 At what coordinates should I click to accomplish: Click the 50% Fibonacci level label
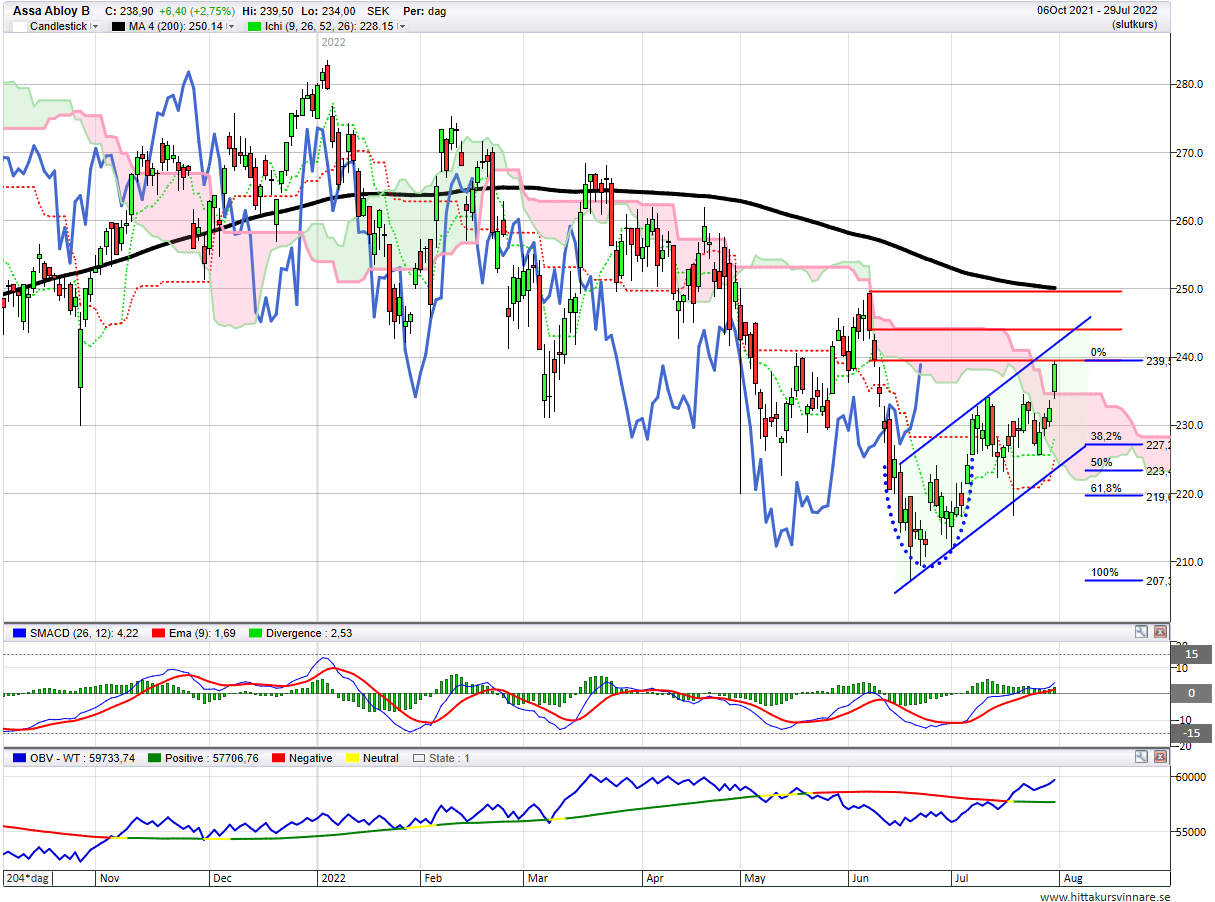pos(1101,463)
